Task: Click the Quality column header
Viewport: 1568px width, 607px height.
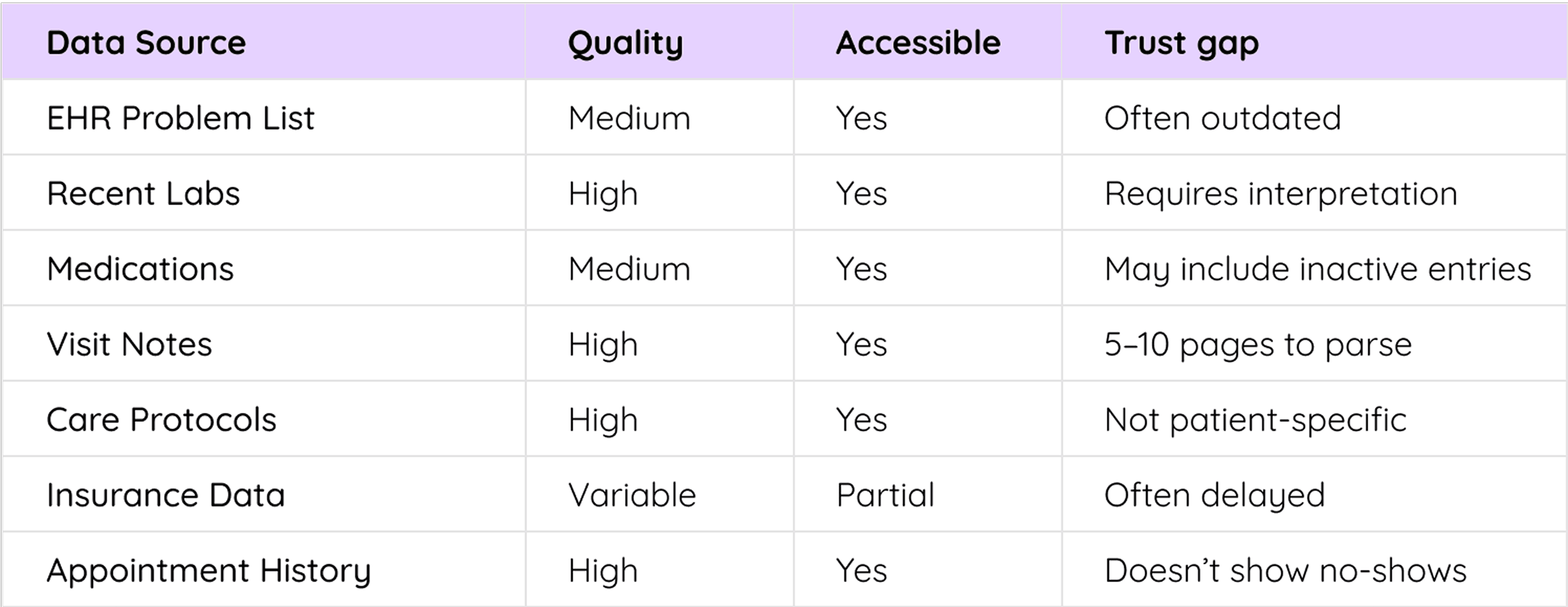Action: click(625, 43)
